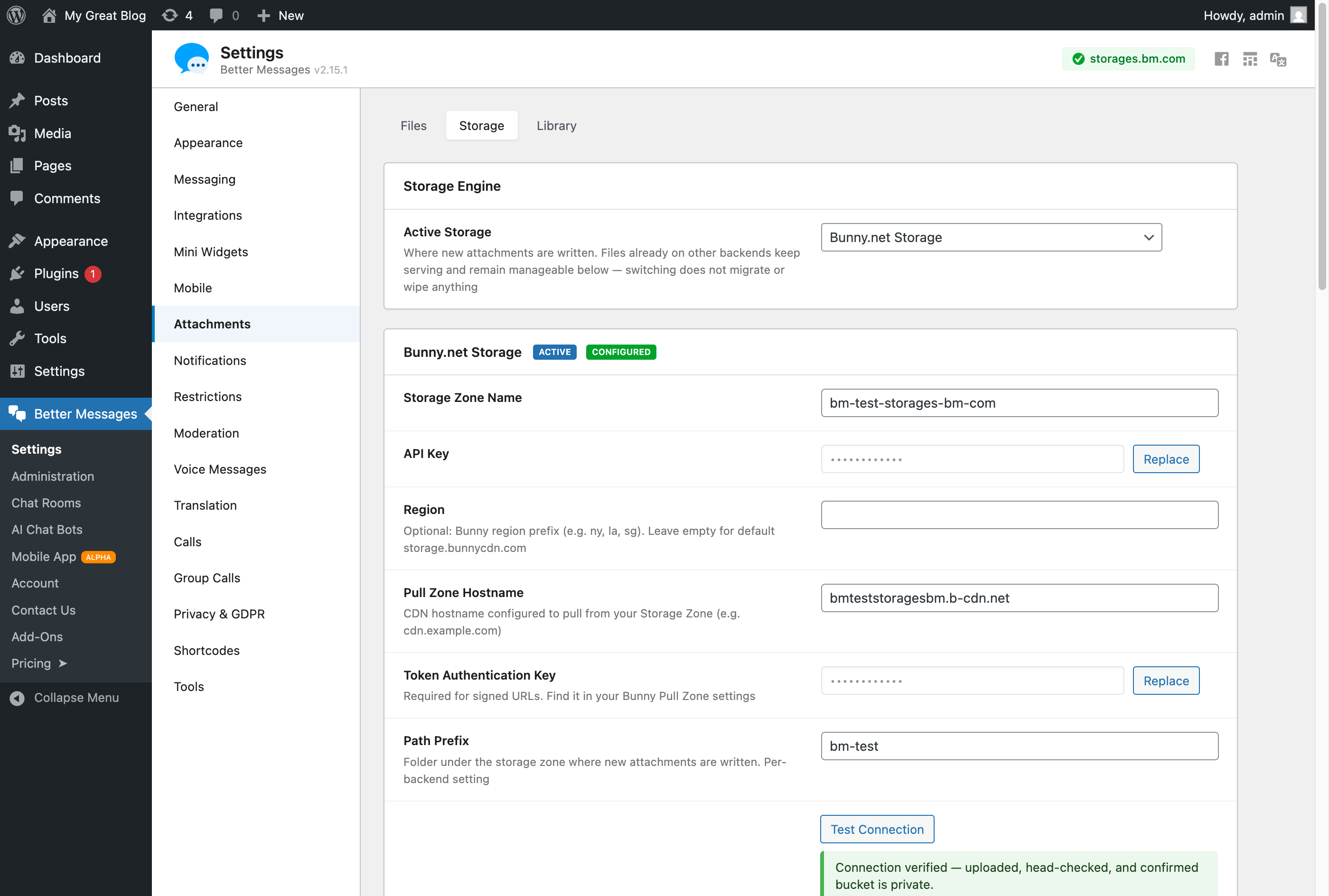Click the page vertical scrollbar
Viewport: 1329px width, 896px height.
pos(1322,146)
